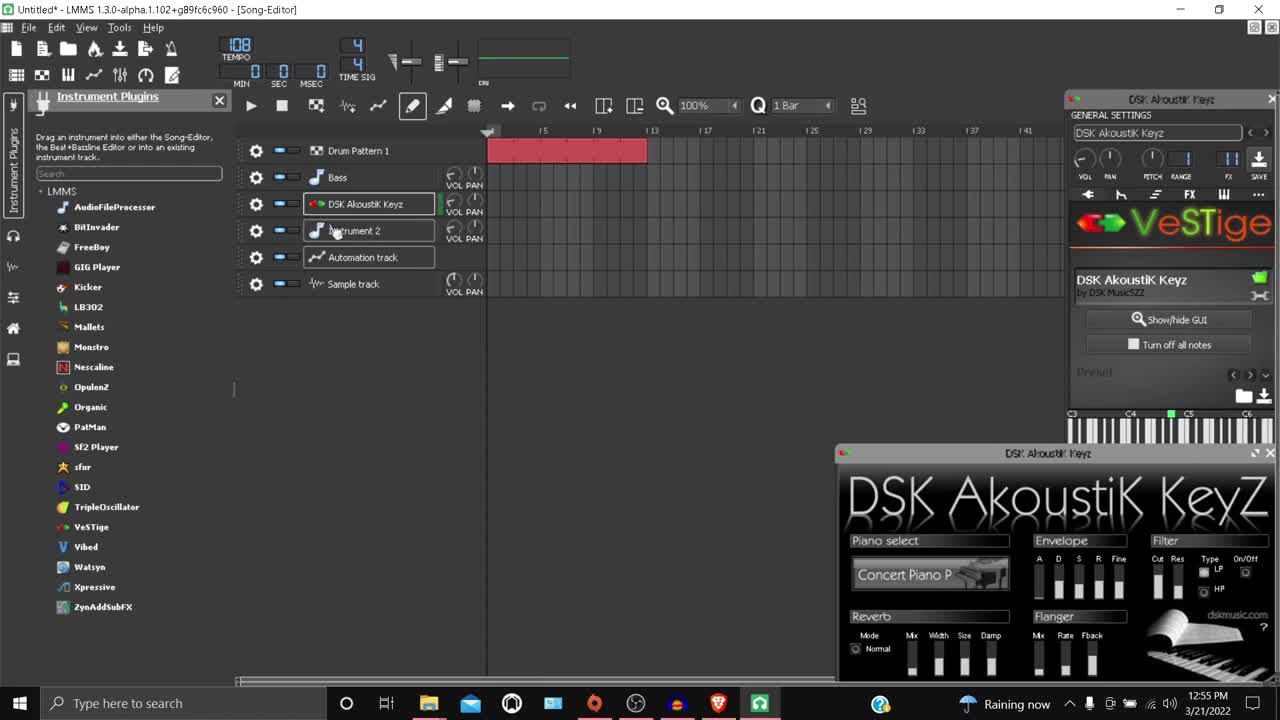Image resolution: width=1280 pixels, height=720 pixels.
Task: Adjust the Reverb Mix slider
Action: (912, 659)
